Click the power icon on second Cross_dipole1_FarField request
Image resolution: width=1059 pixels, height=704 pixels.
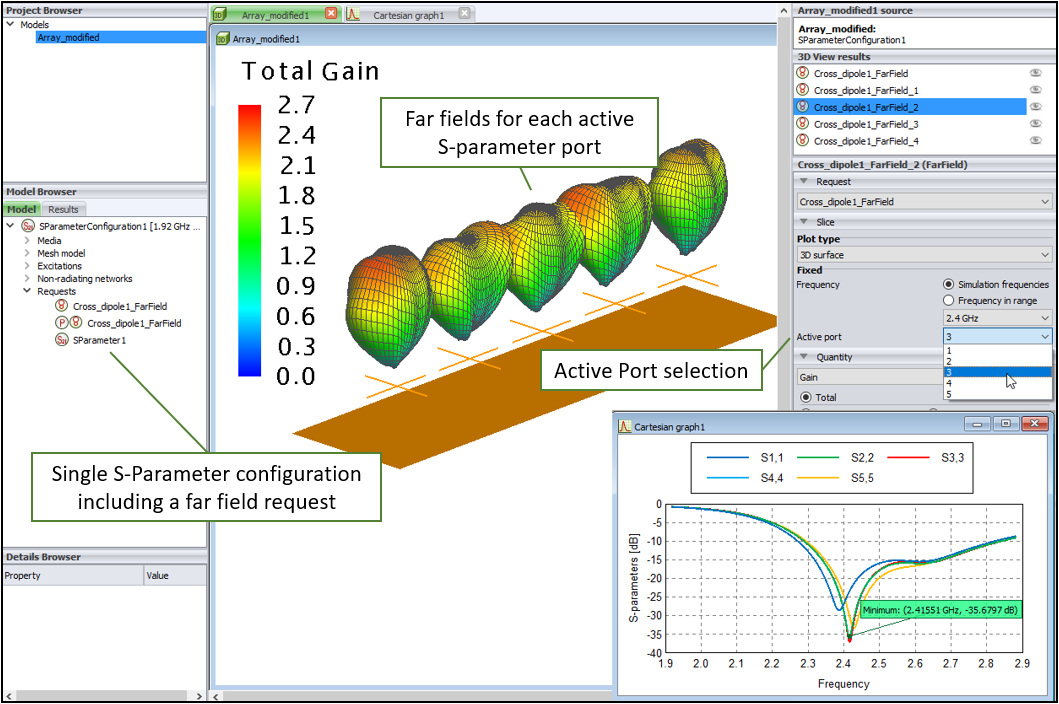coord(61,323)
